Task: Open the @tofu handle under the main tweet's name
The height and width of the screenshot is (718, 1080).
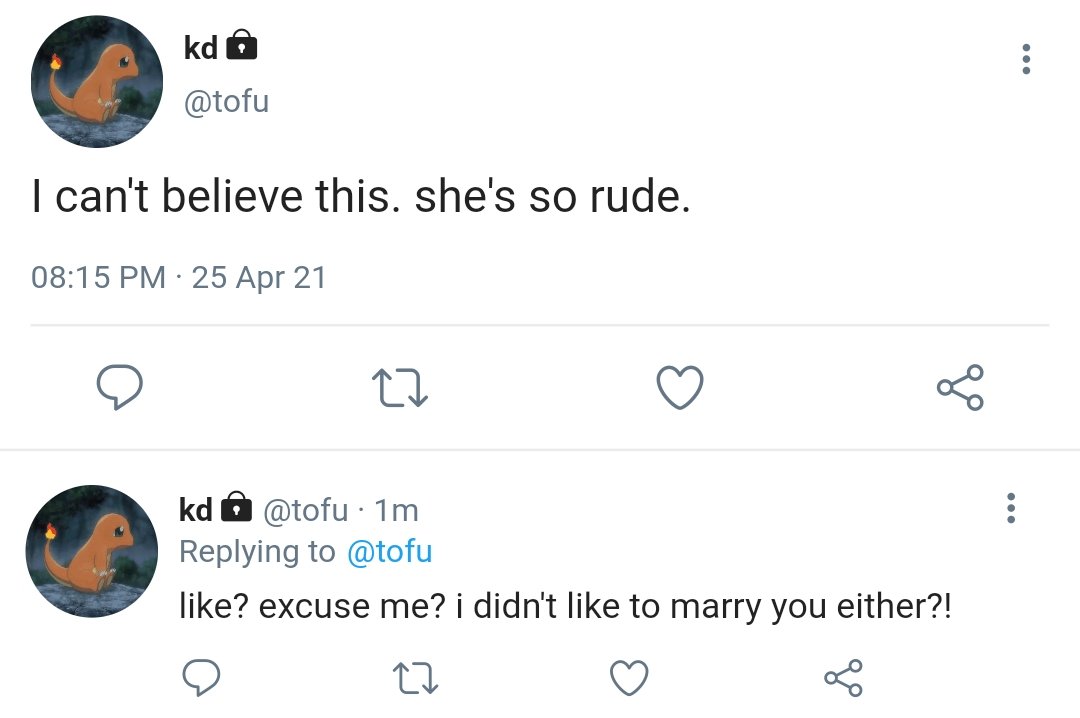Action: pyautogui.click(x=226, y=101)
